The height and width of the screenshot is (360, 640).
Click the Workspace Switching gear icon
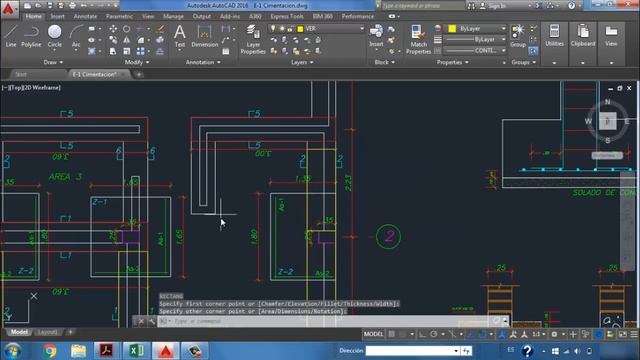(x=554, y=334)
